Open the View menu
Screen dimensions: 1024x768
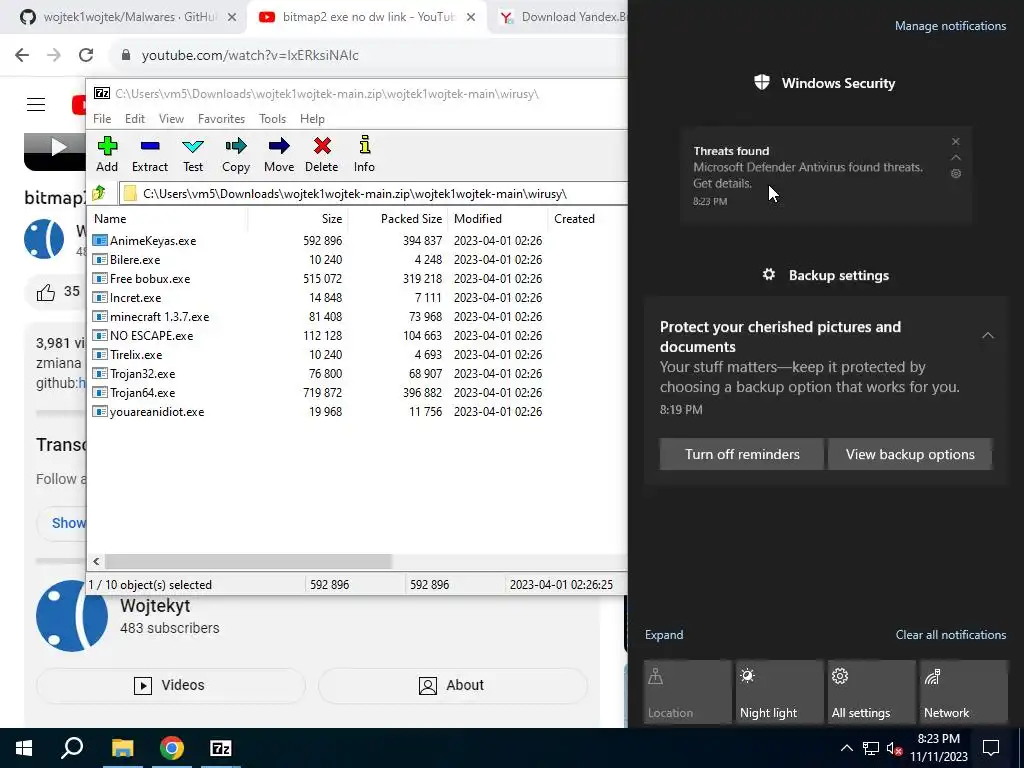171,119
